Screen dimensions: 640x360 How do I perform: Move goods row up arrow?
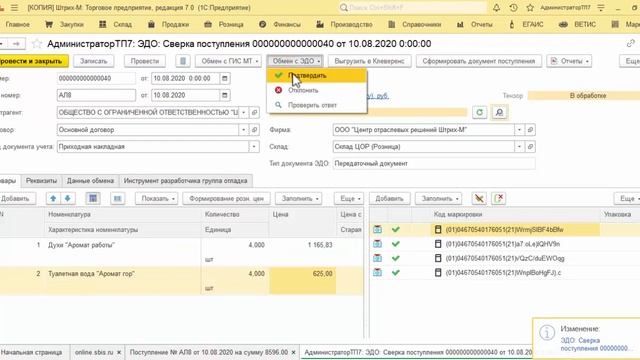click(53, 198)
